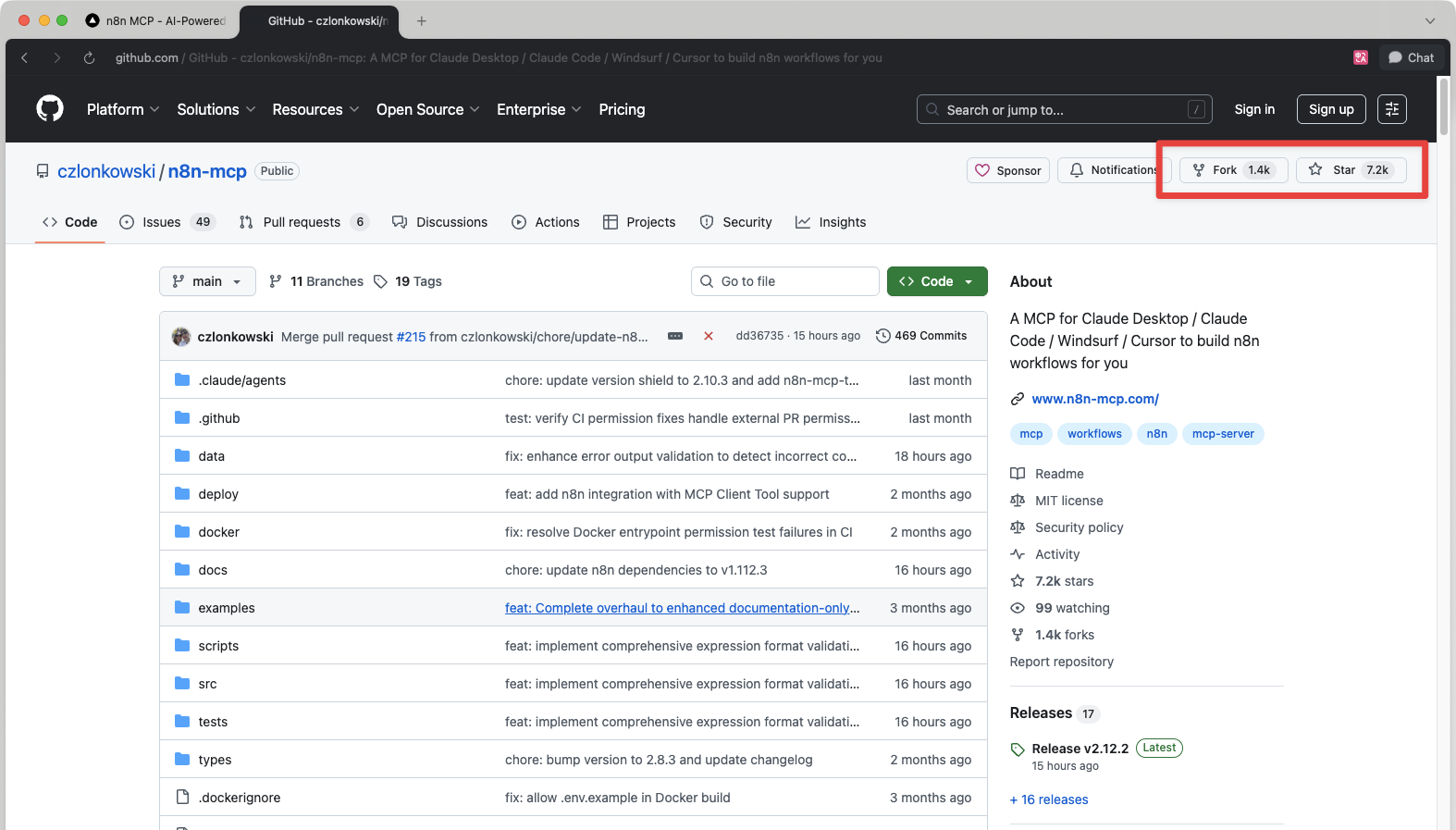Open the Discussions tab
This screenshot has width=1456, height=830.
click(x=439, y=222)
